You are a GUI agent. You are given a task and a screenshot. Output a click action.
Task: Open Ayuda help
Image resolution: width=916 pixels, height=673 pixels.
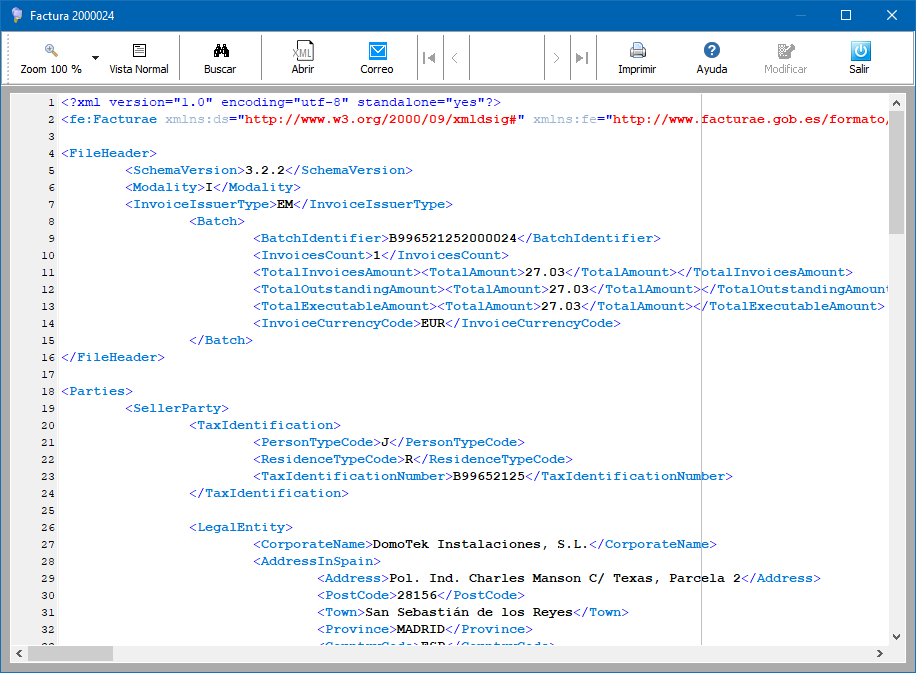712,58
